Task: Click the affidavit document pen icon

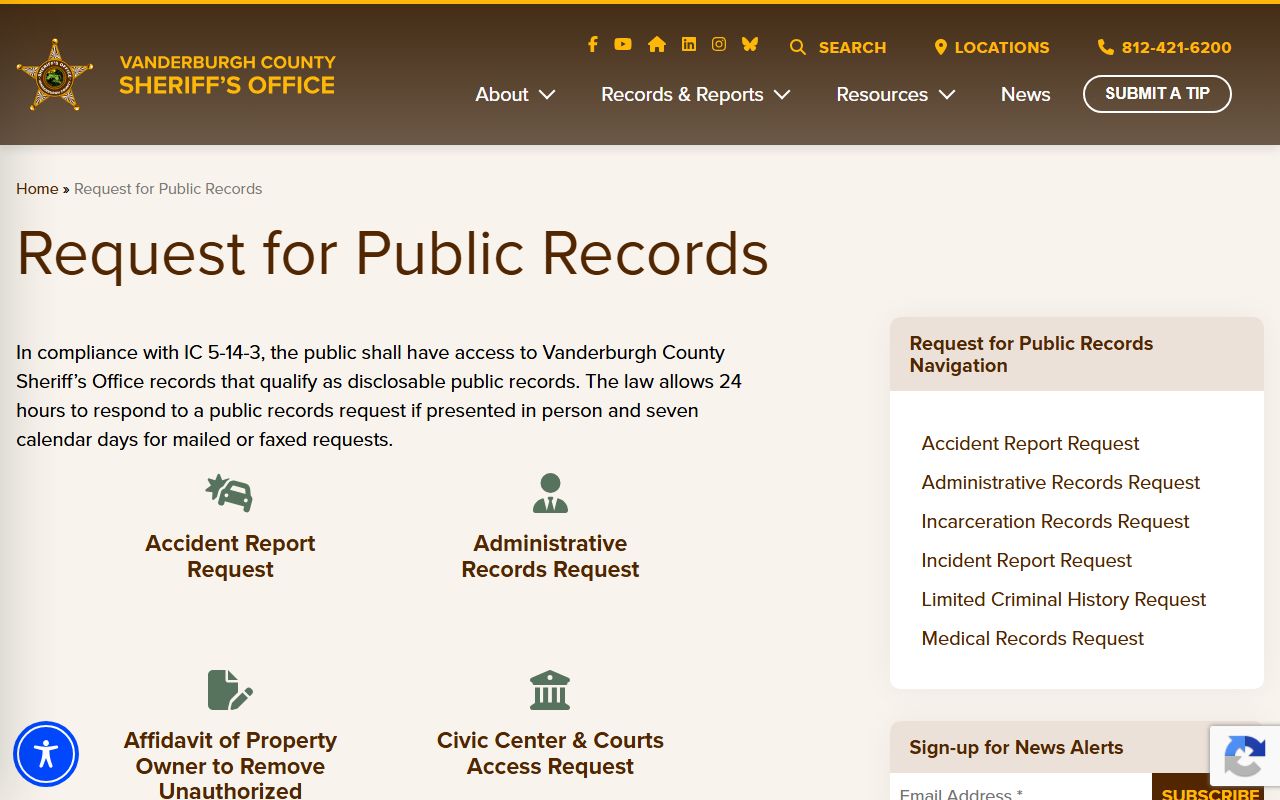Action: tap(230, 690)
